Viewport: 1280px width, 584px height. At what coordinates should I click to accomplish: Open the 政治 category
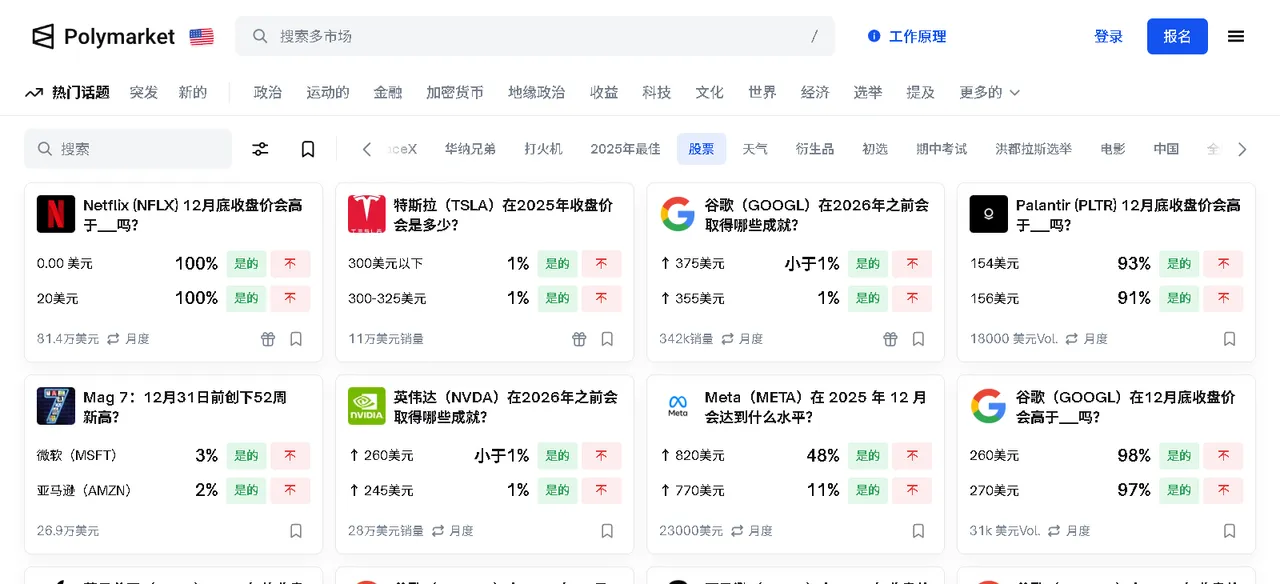click(x=268, y=92)
